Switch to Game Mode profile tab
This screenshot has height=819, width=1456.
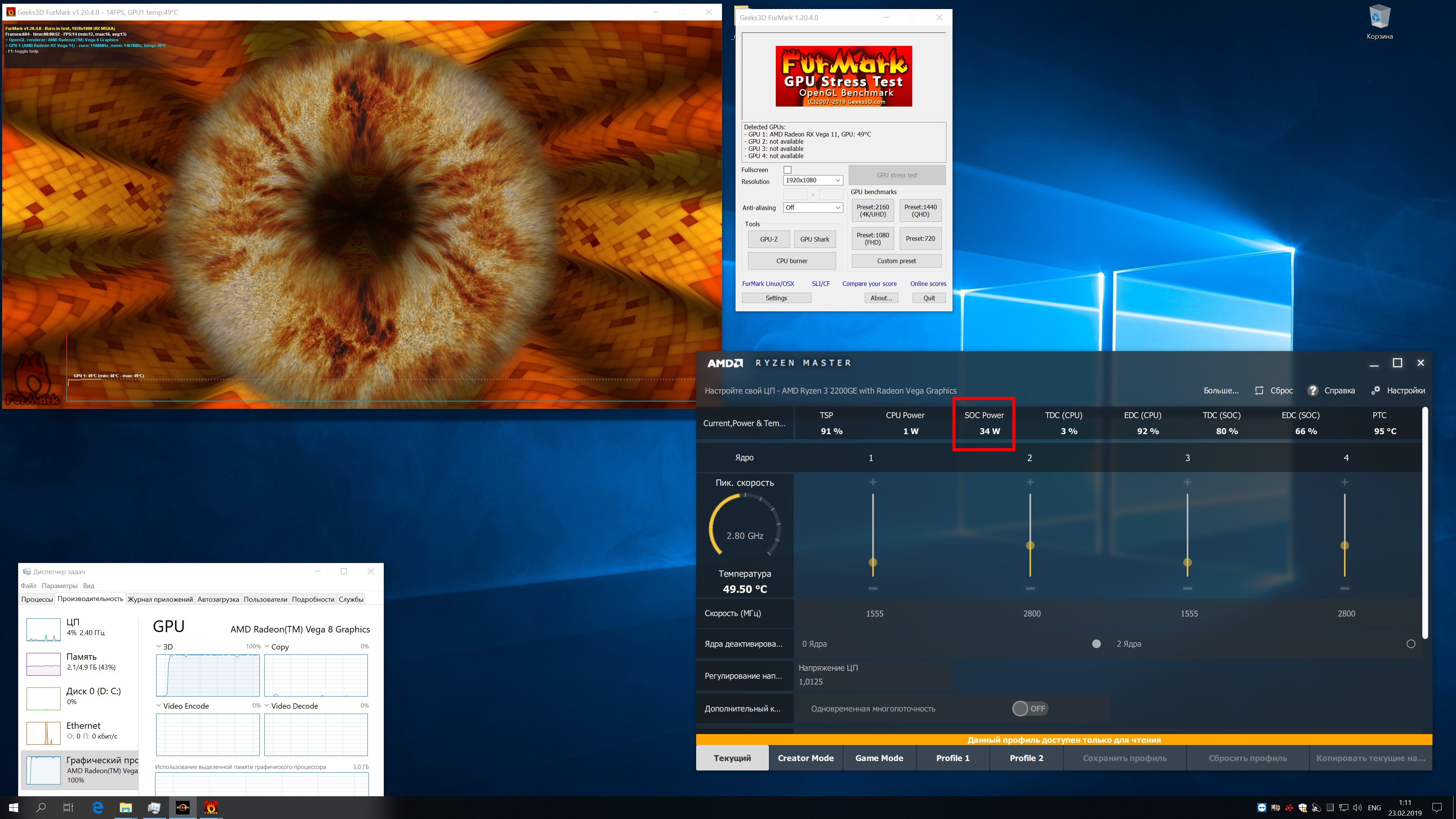(879, 758)
